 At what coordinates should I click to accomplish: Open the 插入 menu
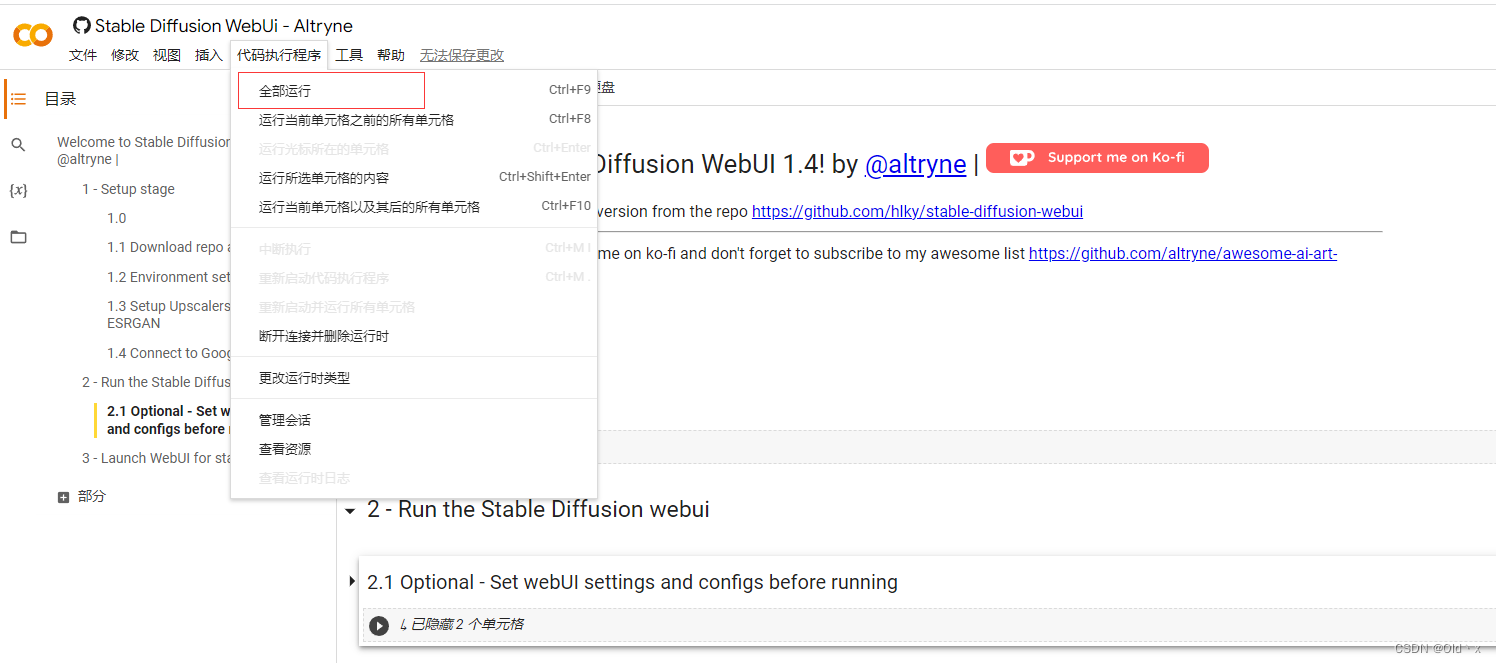[x=209, y=55]
